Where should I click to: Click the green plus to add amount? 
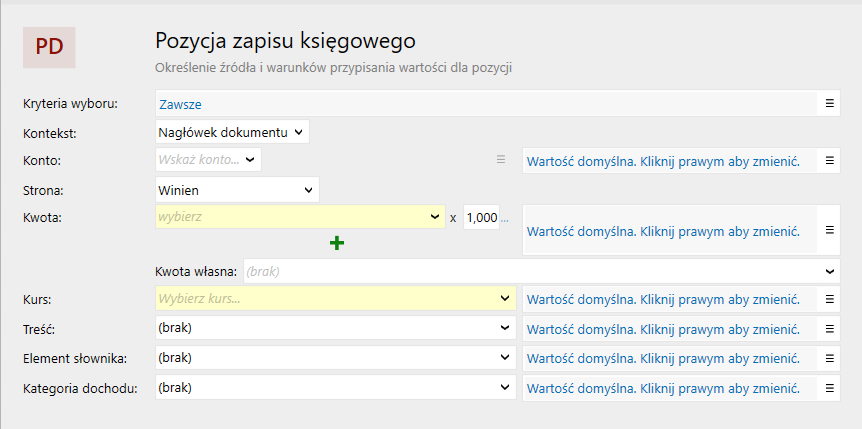[337, 242]
